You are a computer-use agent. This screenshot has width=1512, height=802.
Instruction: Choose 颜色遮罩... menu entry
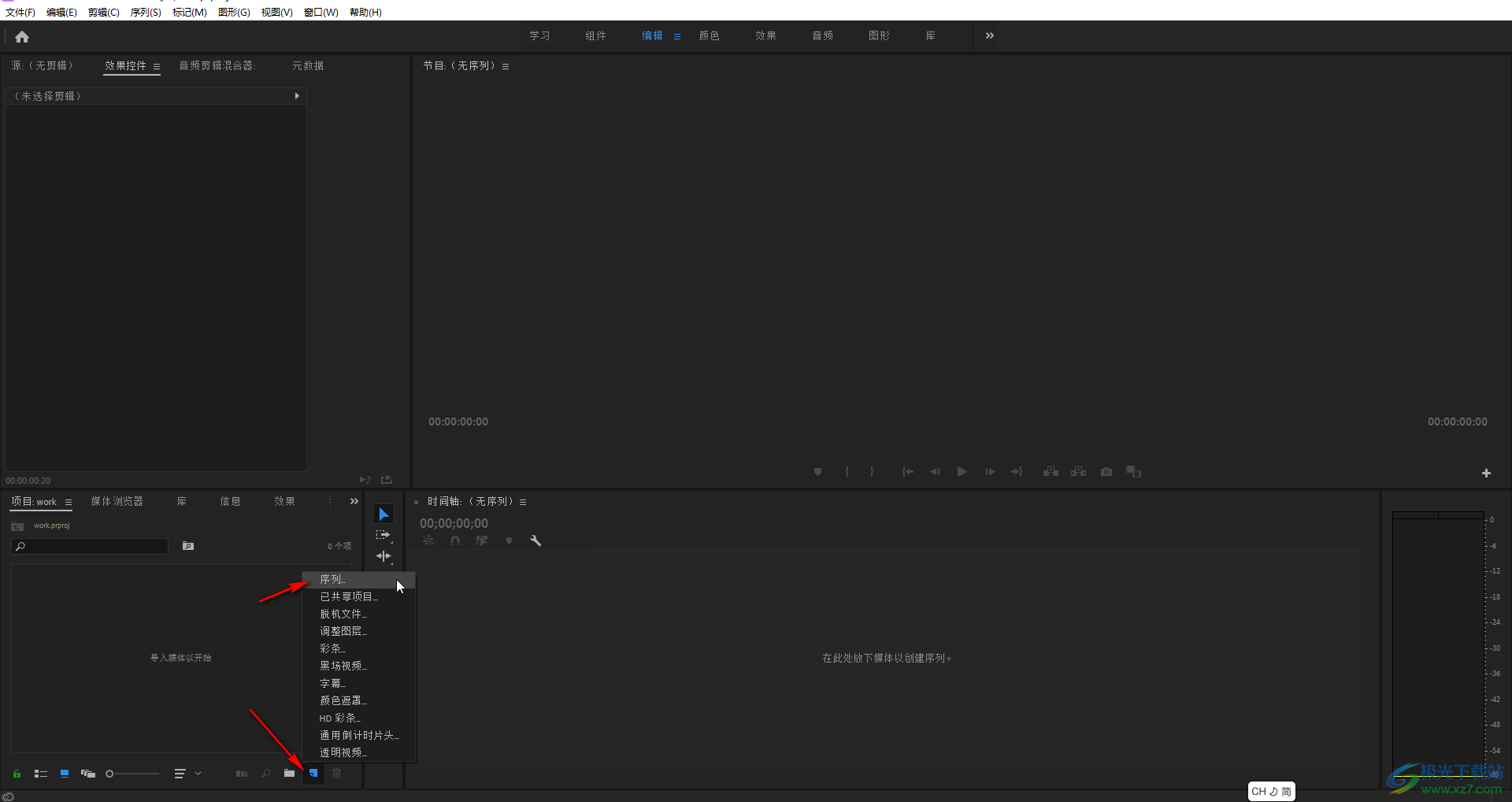pos(359,700)
